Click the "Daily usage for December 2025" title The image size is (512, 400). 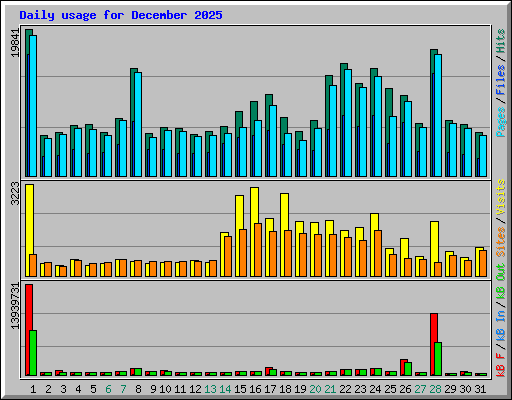coord(121,15)
